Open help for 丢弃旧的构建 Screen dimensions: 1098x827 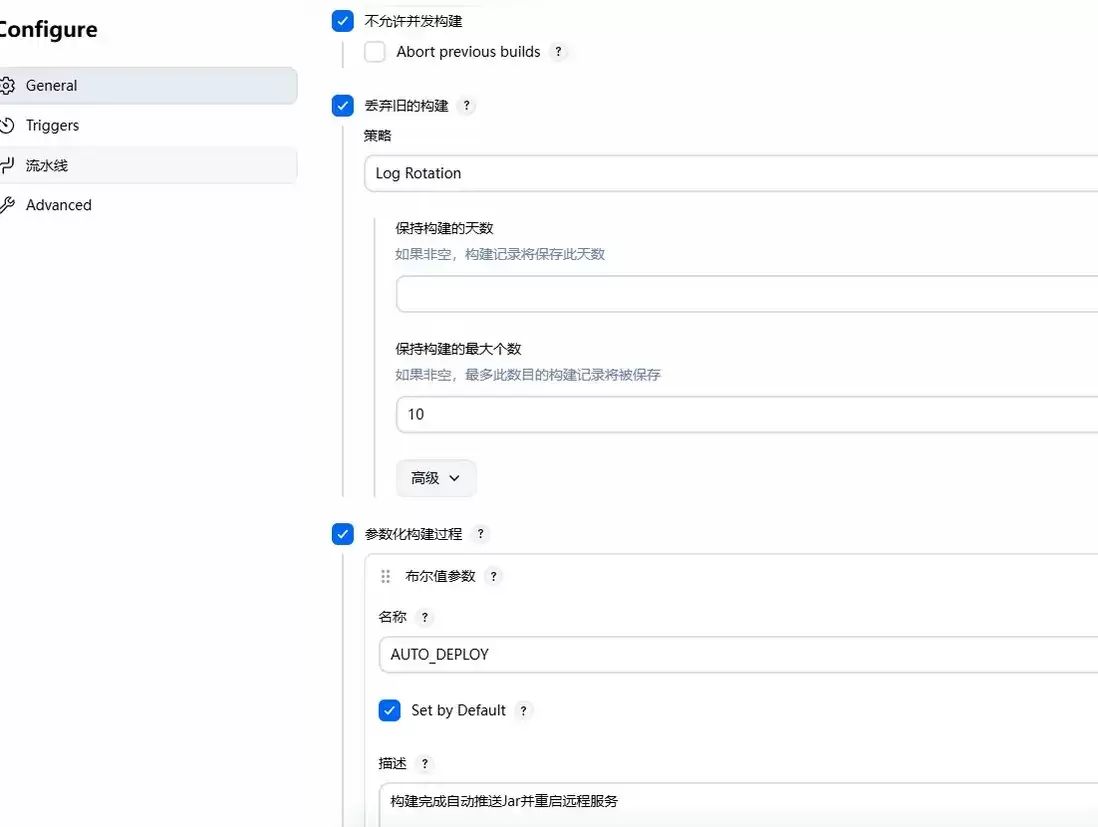click(x=466, y=106)
